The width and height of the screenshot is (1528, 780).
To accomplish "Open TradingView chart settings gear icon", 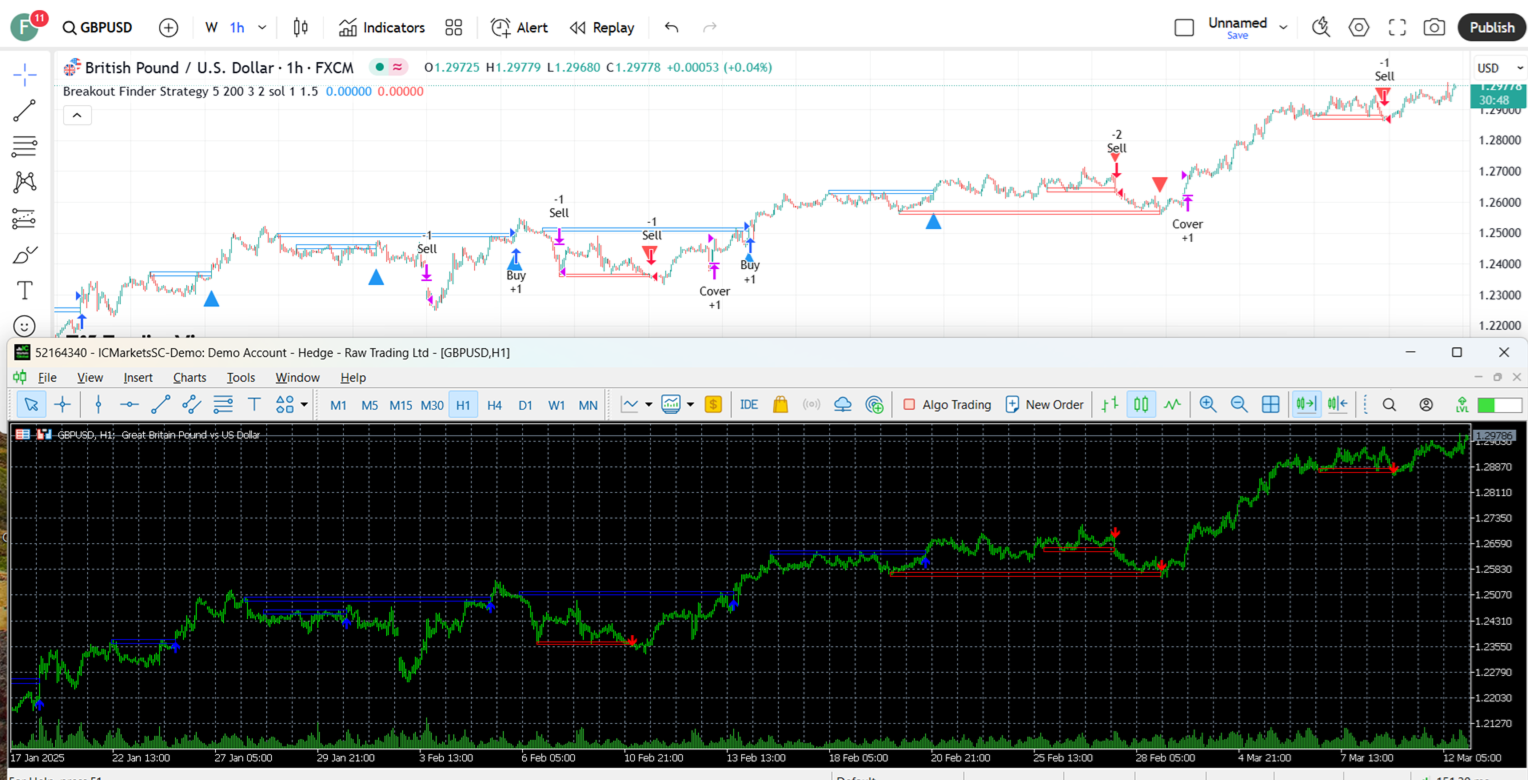I will pos(1359,27).
